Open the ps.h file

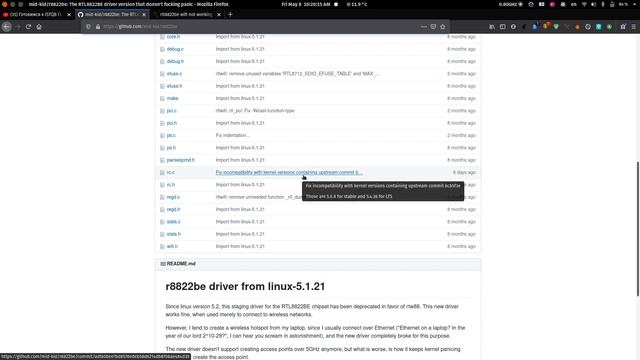[x=171, y=148]
